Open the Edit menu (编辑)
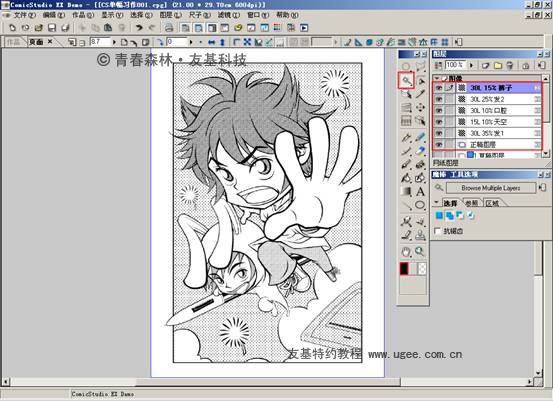This screenshot has height=401, width=553. point(54,15)
